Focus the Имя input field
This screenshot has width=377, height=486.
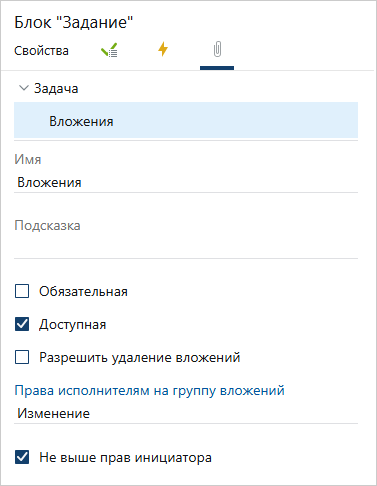tap(186, 183)
